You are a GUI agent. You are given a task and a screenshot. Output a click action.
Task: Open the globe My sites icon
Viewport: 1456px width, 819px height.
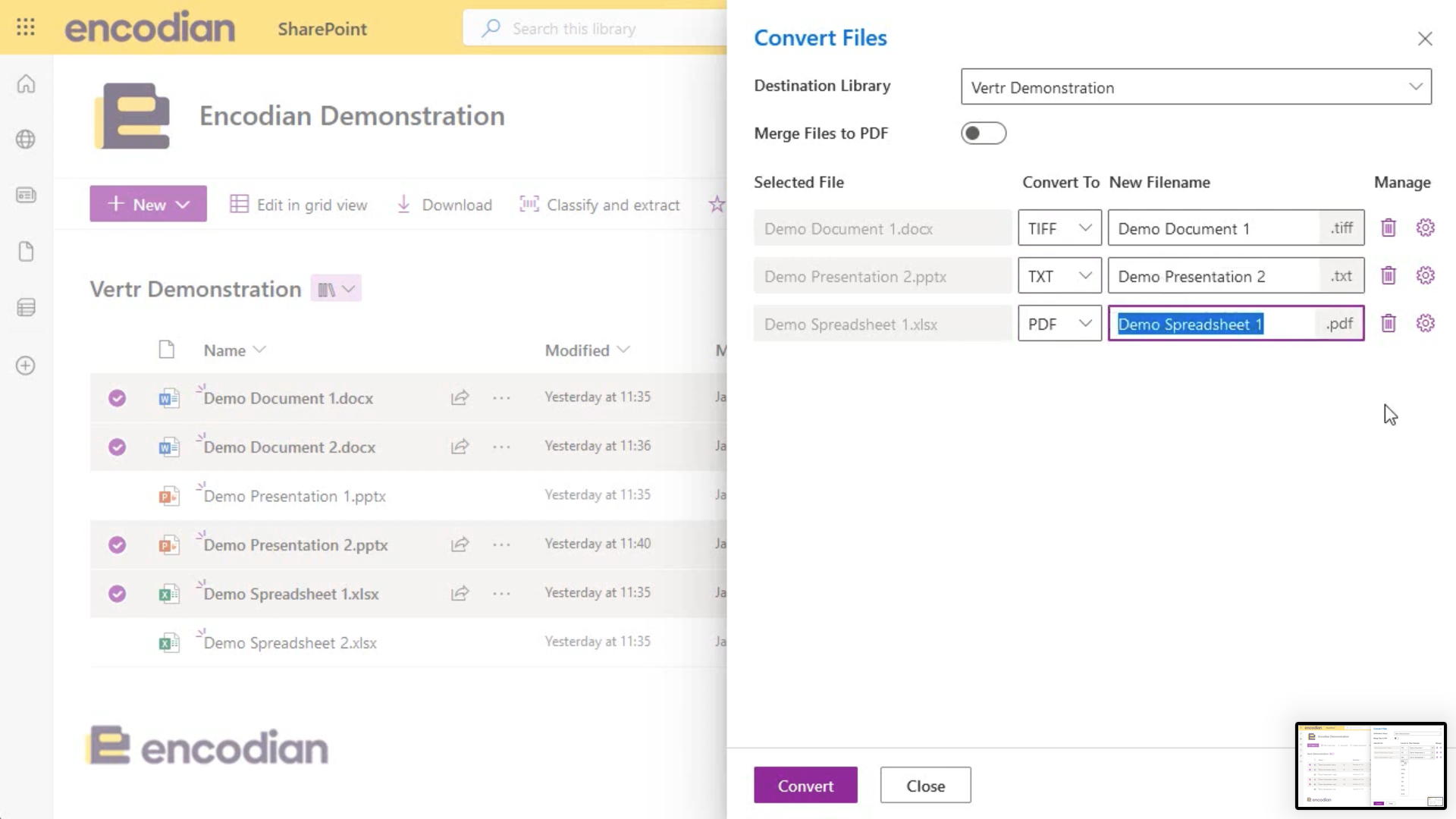[x=26, y=140]
